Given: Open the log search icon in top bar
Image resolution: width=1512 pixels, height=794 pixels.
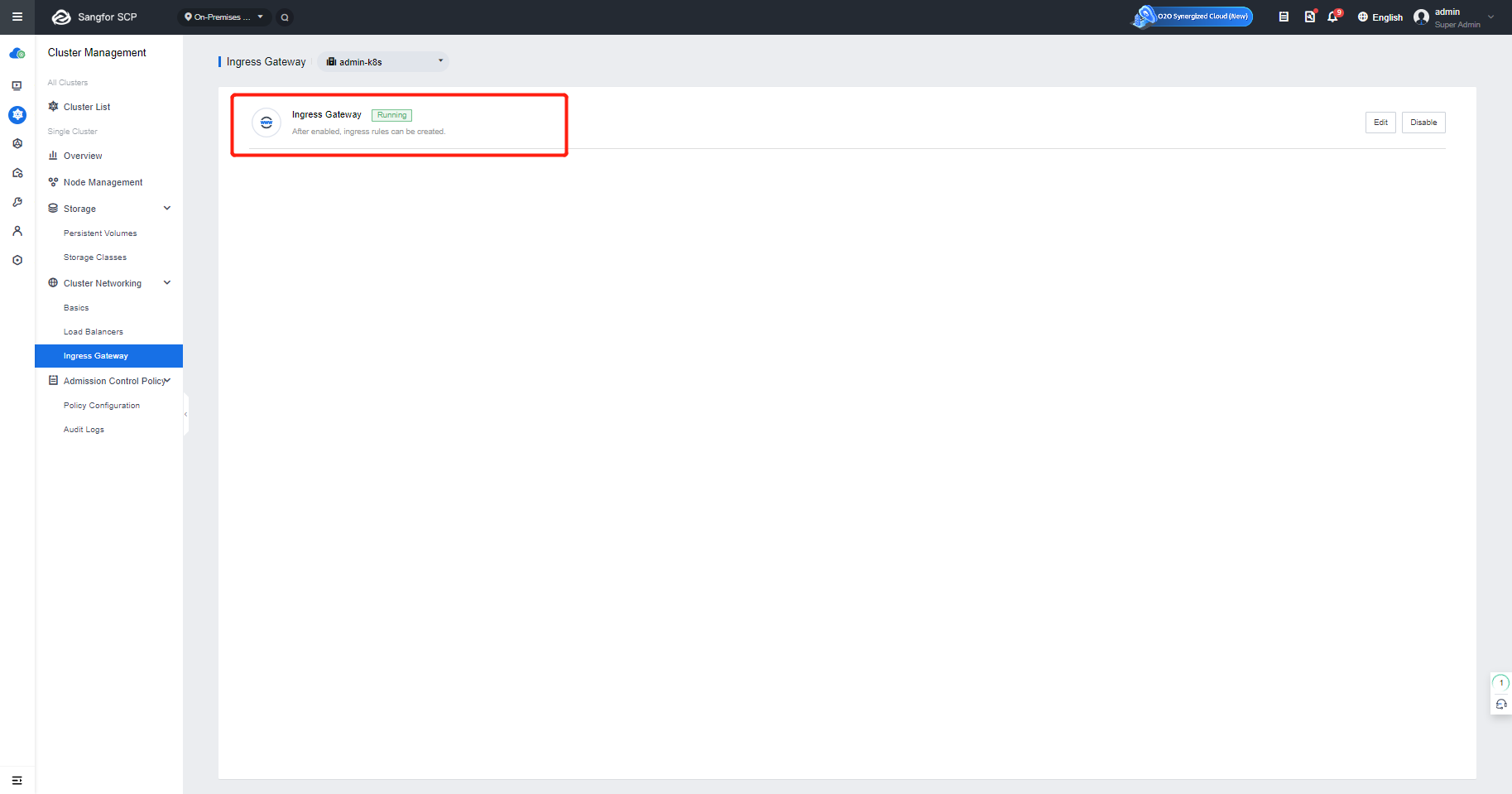Looking at the screenshot, I should (x=1309, y=17).
